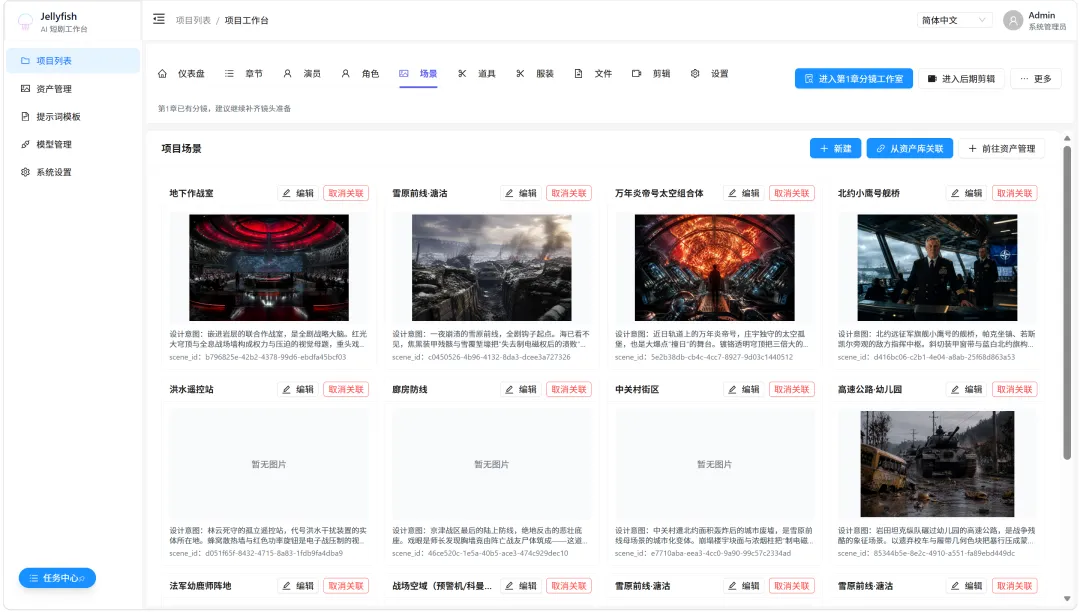Open 模型管理 in the sidebar

pos(72,144)
